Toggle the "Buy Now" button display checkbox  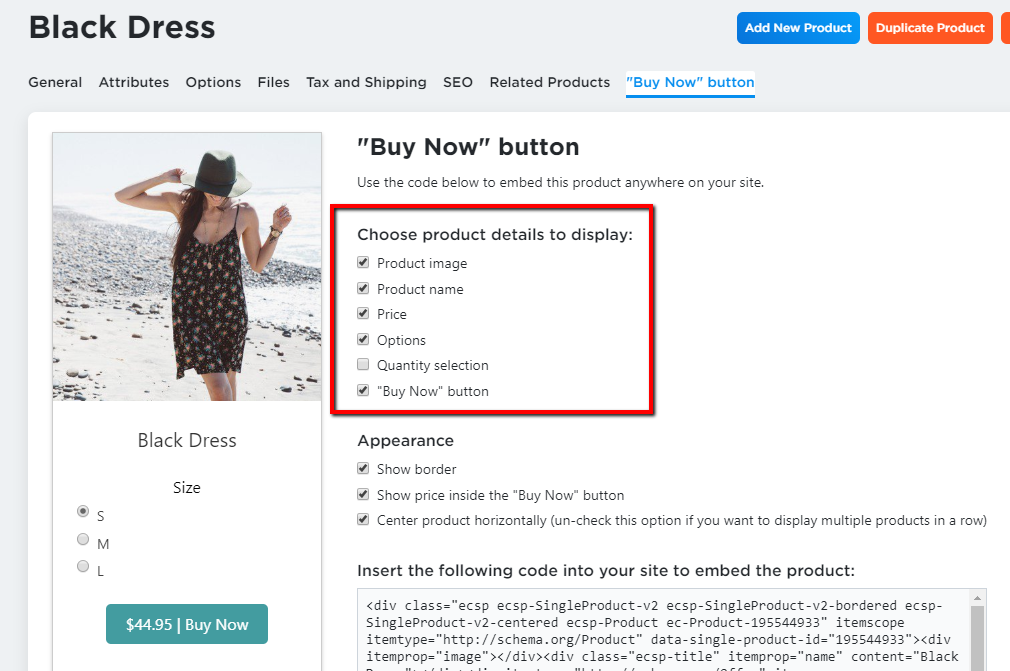pyautogui.click(x=363, y=390)
